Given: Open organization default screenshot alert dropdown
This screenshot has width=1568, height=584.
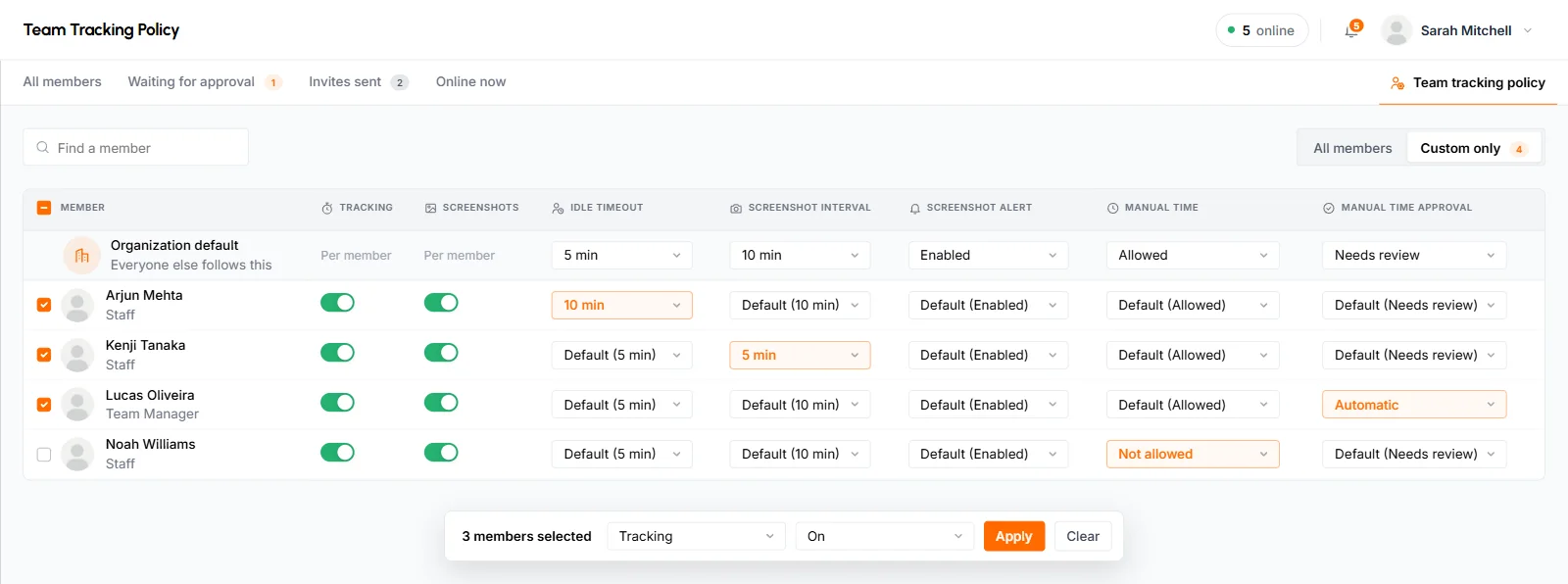Looking at the screenshot, I should tap(988, 255).
